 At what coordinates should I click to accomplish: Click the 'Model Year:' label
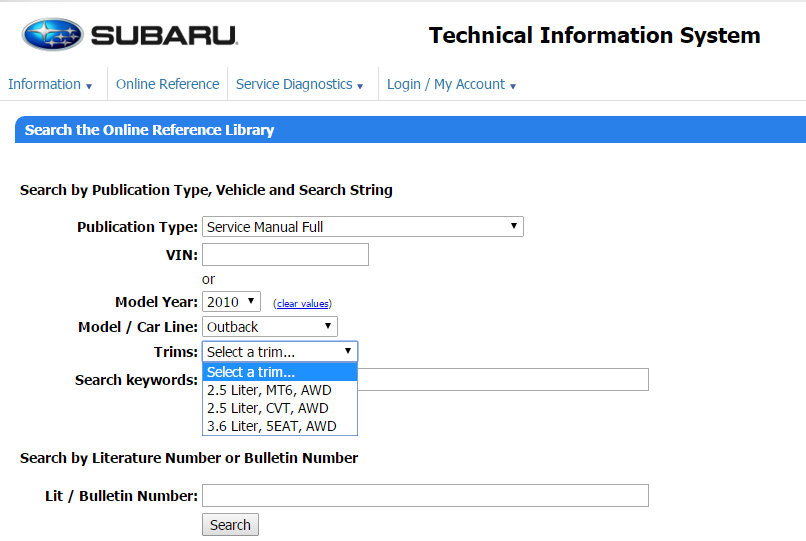[156, 302]
